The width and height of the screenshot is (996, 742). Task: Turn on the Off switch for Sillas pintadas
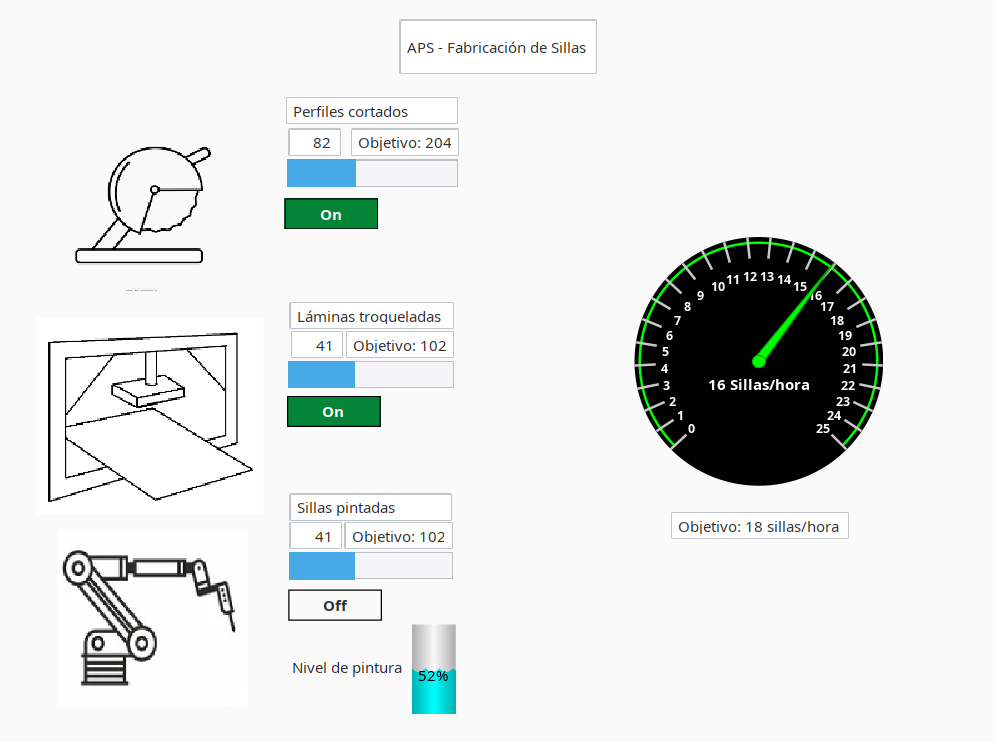click(334, 605)
